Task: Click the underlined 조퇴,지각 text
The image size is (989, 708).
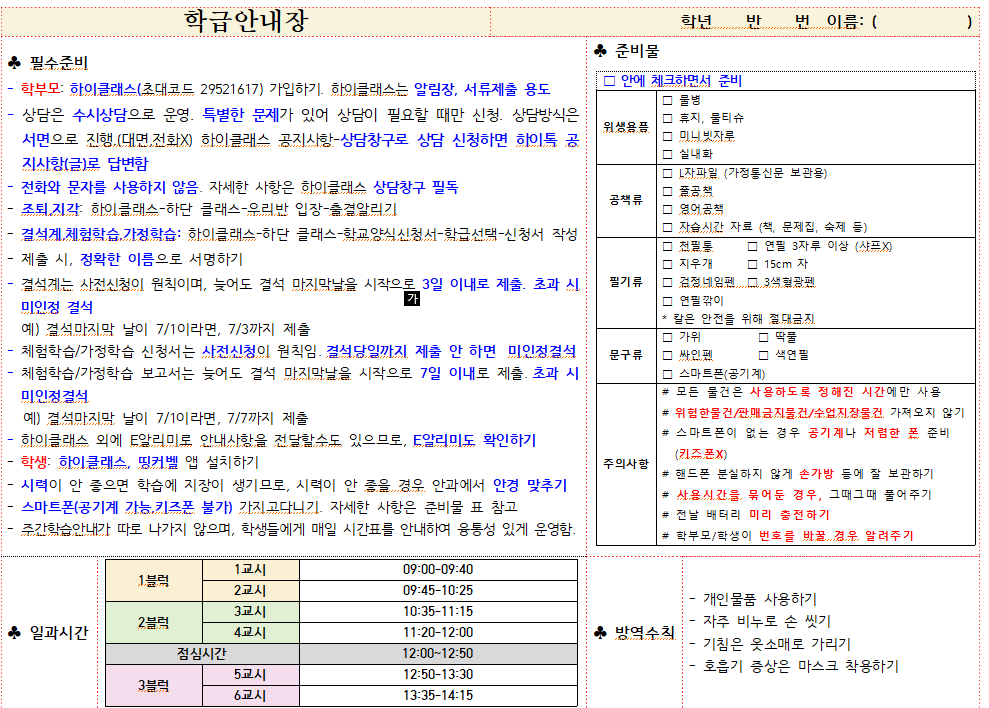Action: click(x=50, y=209)
